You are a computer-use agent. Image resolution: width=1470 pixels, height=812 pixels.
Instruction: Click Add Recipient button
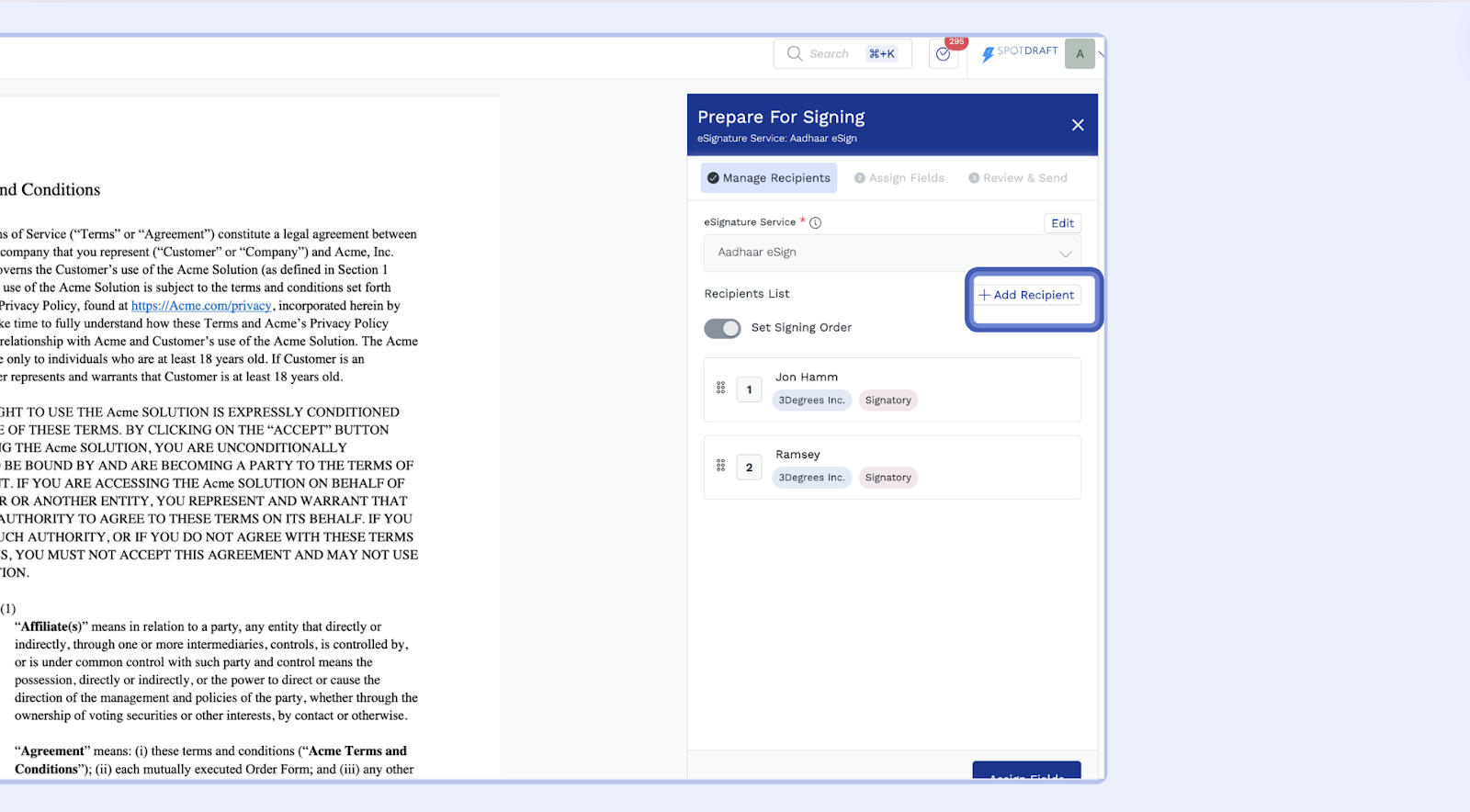click(x=1026, y=295)
